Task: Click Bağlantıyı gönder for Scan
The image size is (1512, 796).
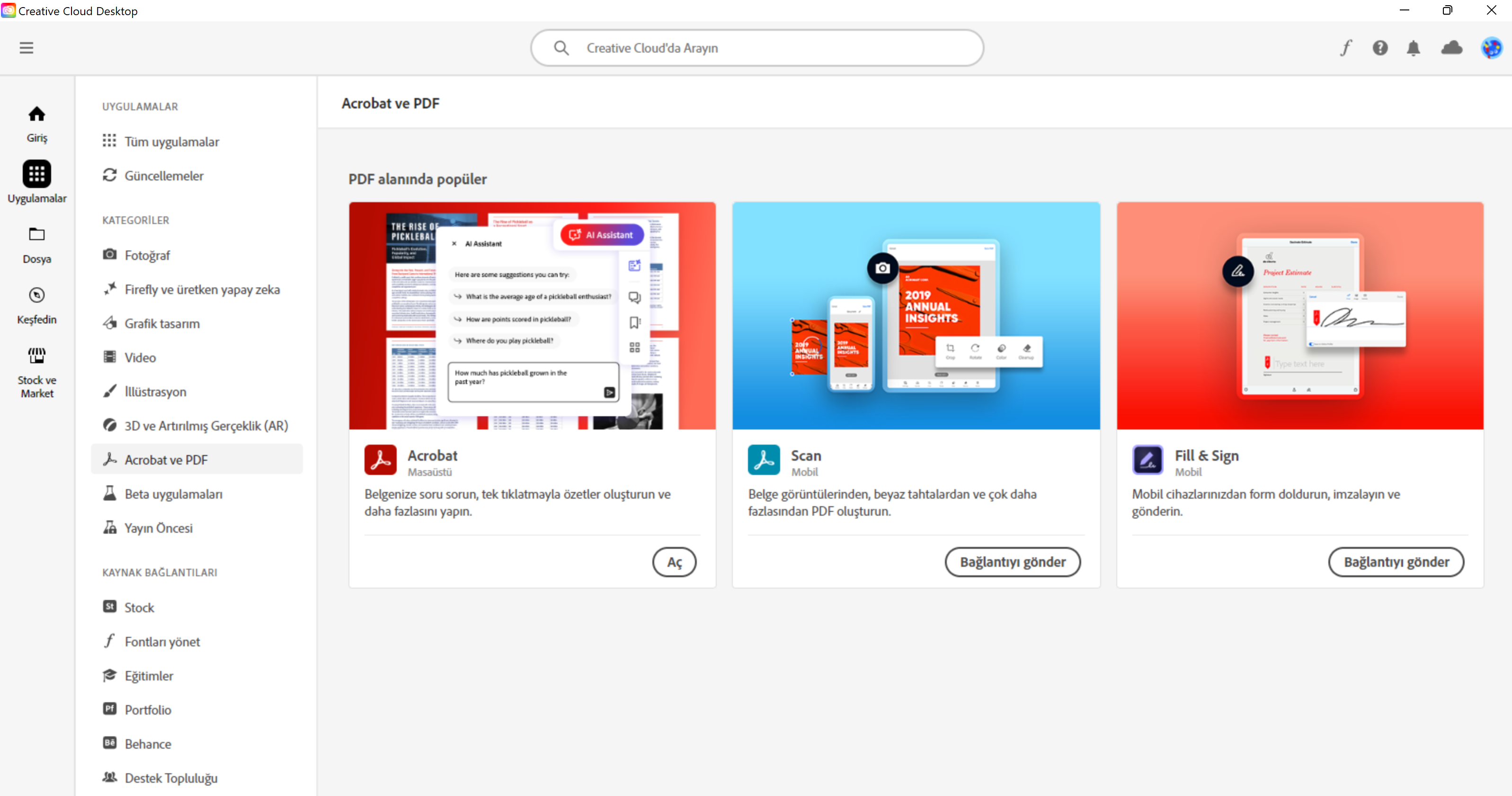Action: click(x=1012, y=563)
